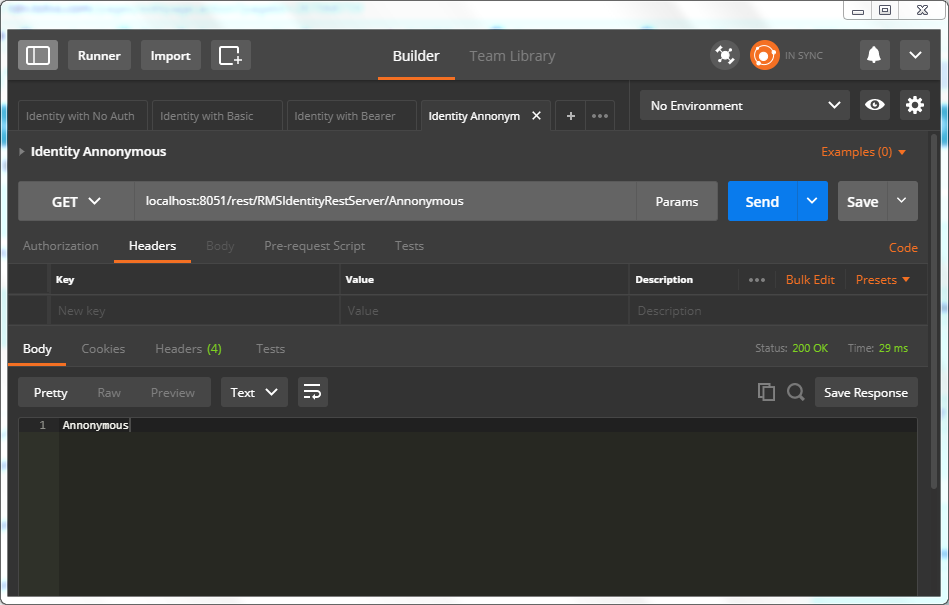Open manage environments gear icon
This screenshot has height=605, width=949.
(915, 105)
